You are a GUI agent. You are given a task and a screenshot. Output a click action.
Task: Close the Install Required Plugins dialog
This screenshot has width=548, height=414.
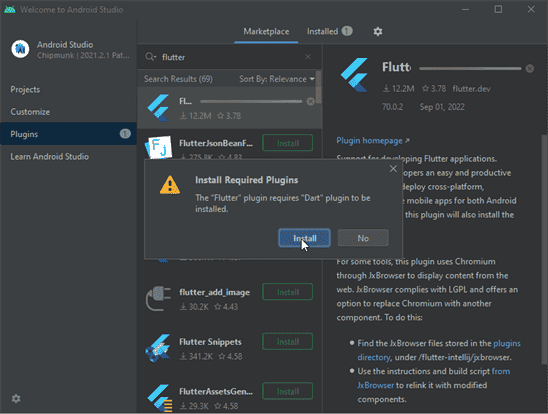point(393,169)
